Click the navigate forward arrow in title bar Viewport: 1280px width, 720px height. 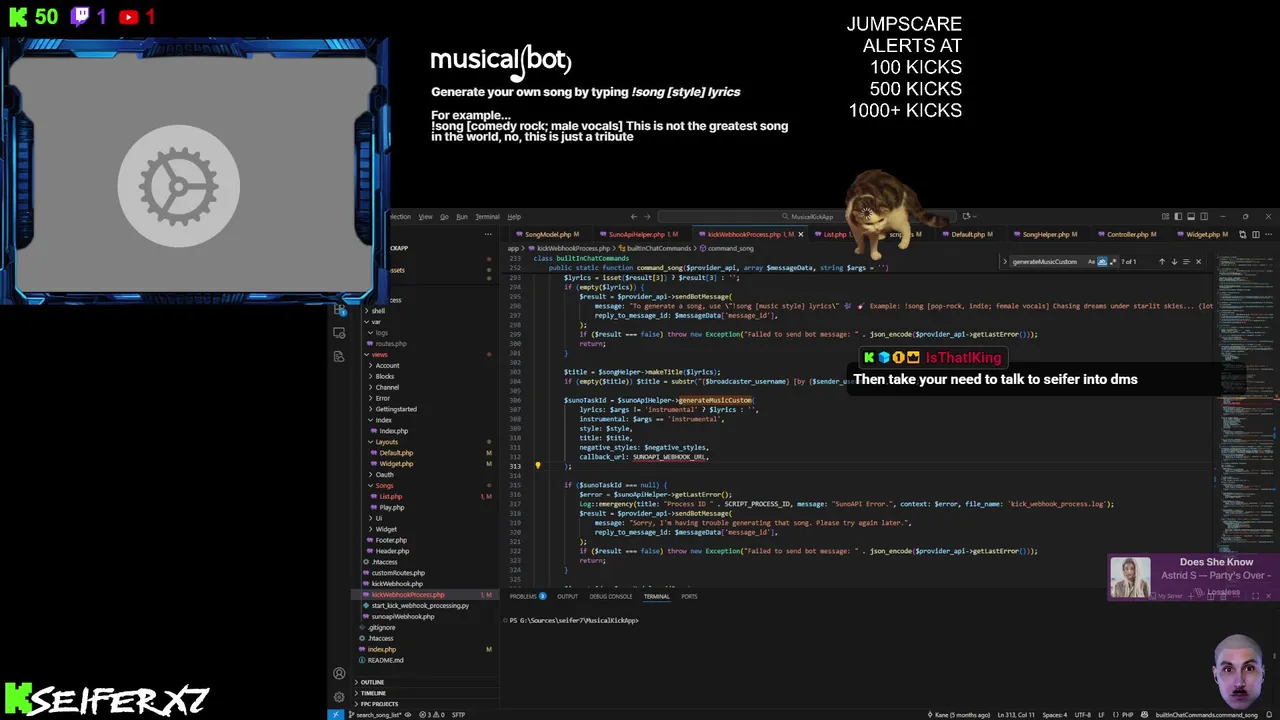[x=647, y=216]
